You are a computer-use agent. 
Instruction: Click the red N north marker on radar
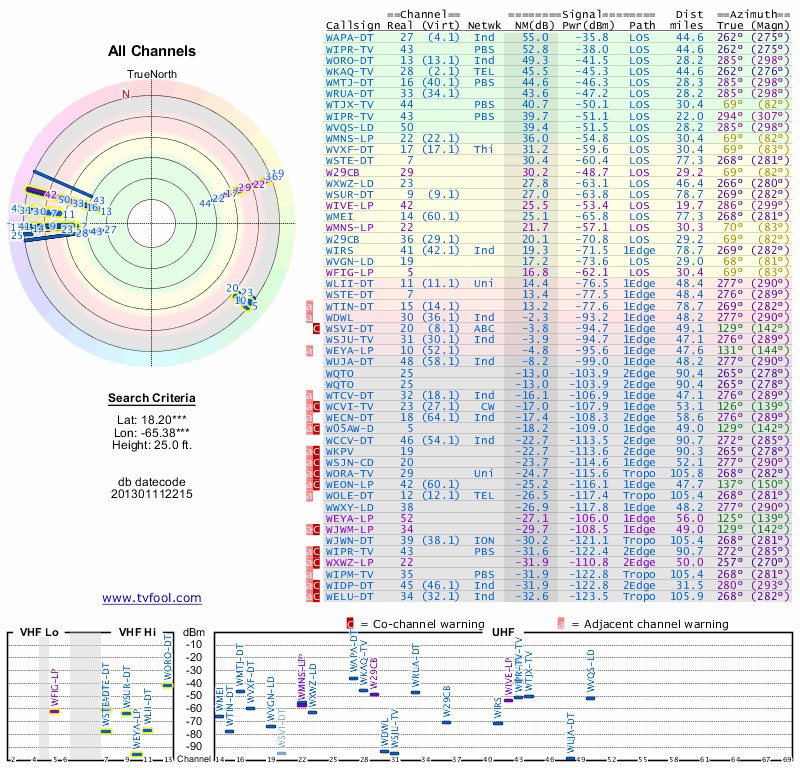point(126,94)
